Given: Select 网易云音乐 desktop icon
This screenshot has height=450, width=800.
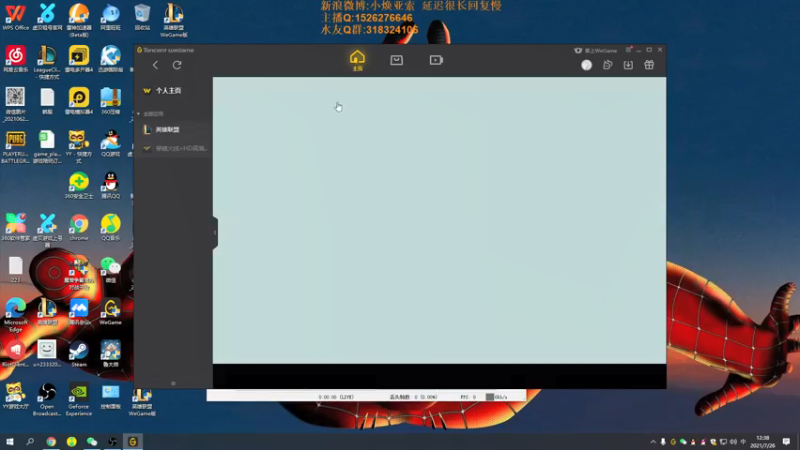Looking at the screenshot, I should [15, 59].
